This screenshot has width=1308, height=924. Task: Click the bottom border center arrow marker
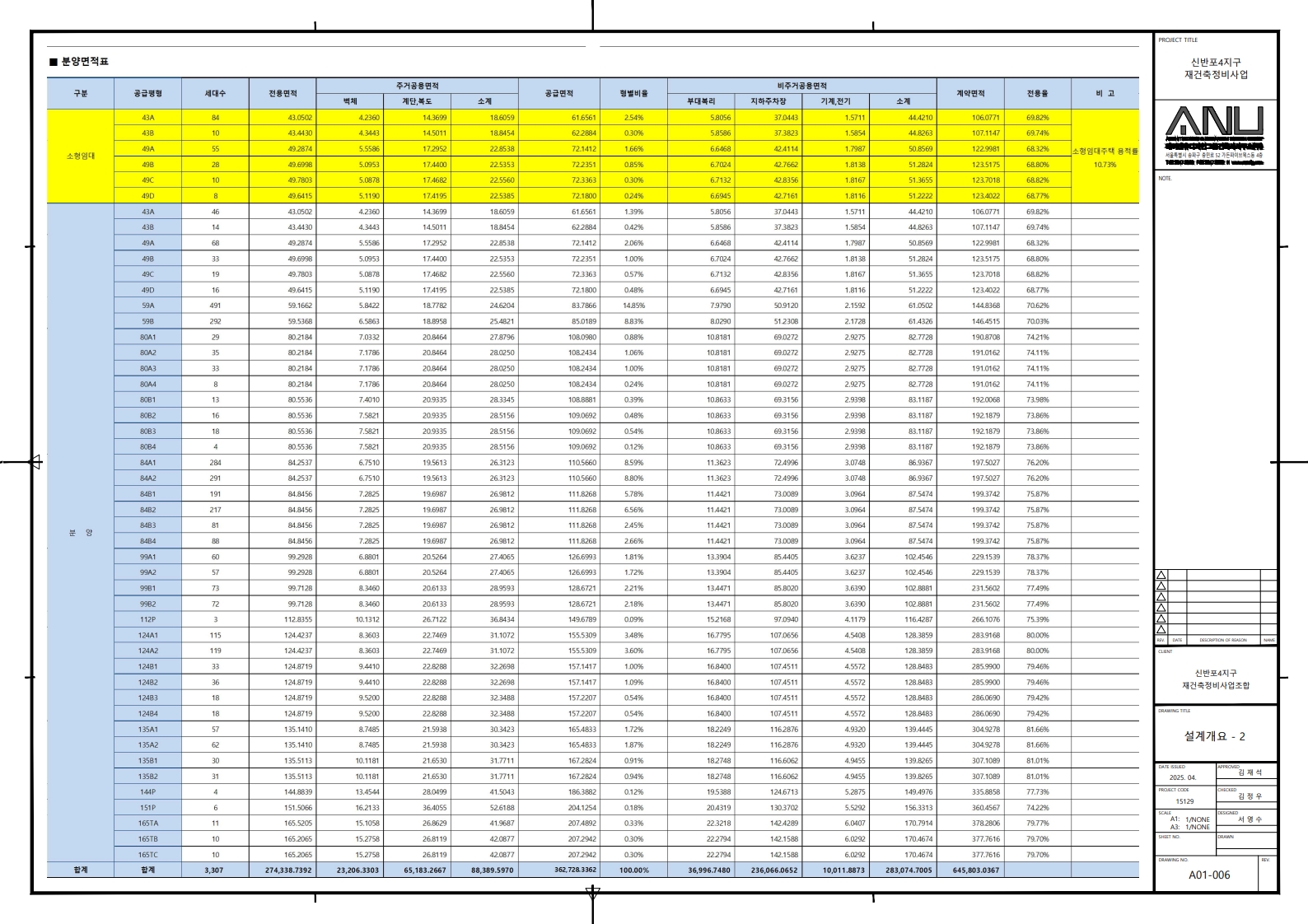[592, 893]
